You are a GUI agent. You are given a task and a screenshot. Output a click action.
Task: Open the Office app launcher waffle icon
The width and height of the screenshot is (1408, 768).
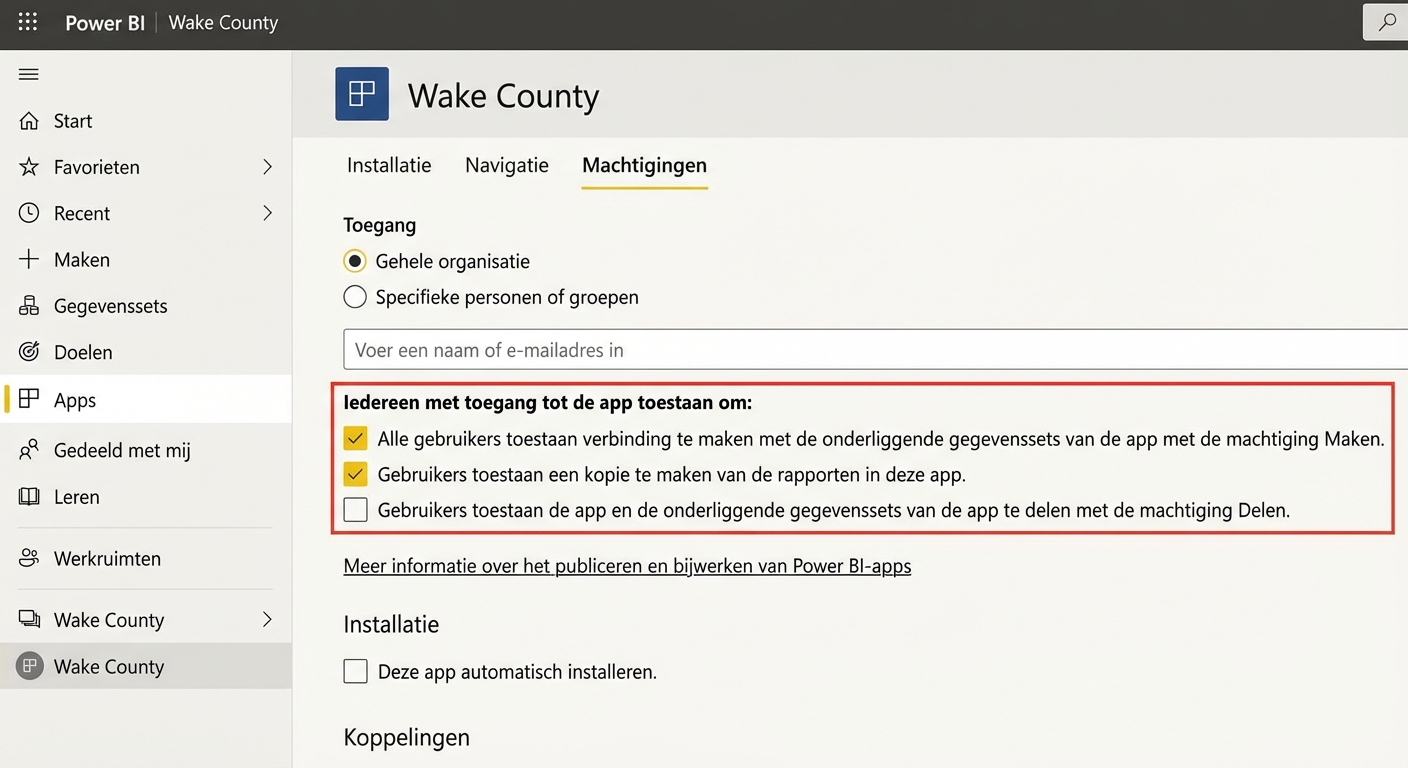27,22
